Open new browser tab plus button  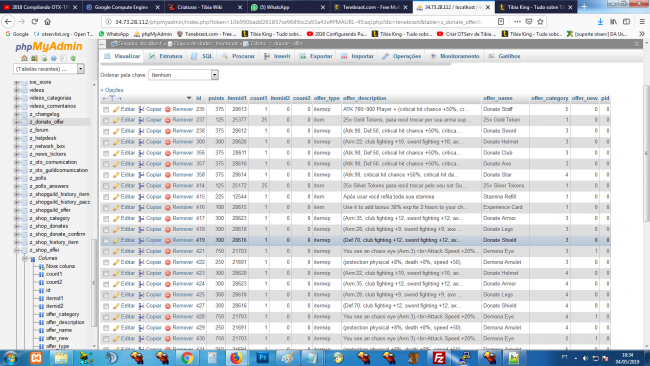[584, 7]
